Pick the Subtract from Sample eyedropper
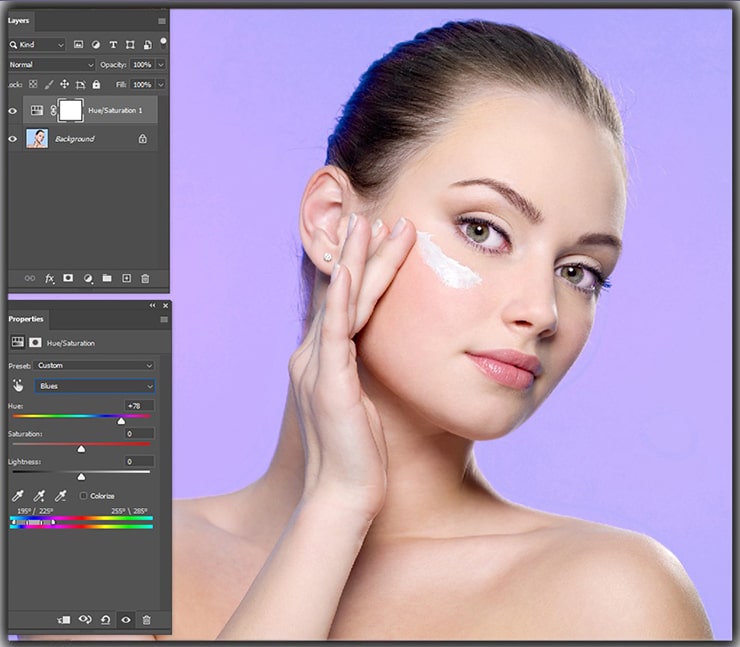The image size is (740, 647). (60, 495)
